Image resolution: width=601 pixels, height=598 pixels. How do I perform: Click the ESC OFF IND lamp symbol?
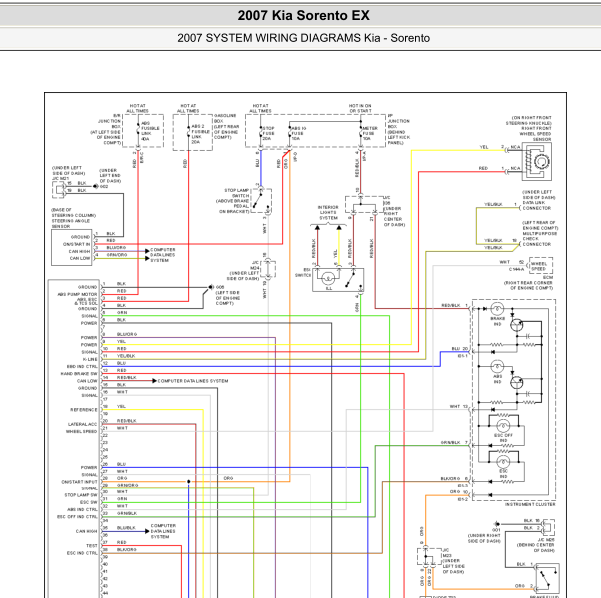(x=503, y=426)
